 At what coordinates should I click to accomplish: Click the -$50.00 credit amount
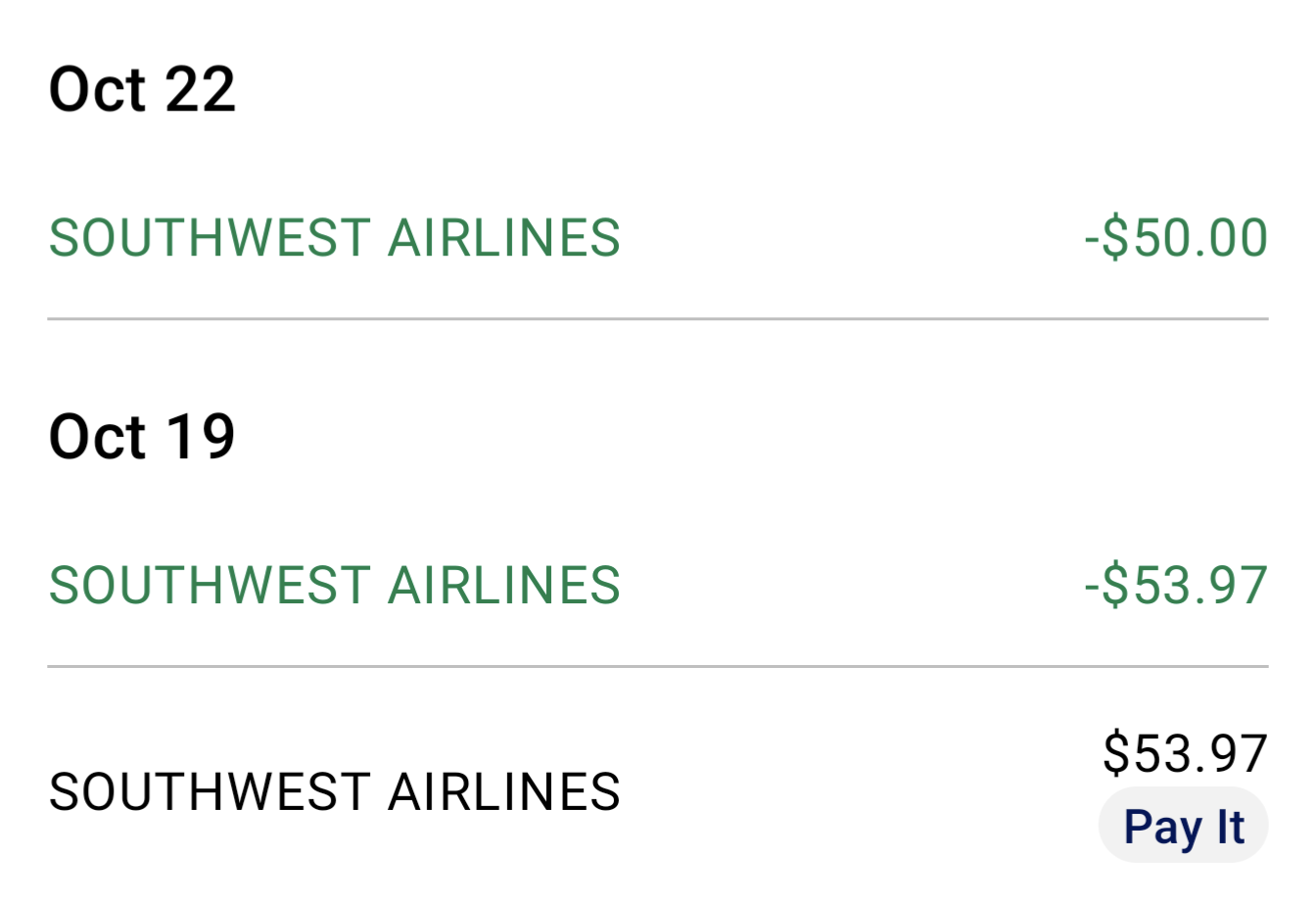coord(1176,238)
